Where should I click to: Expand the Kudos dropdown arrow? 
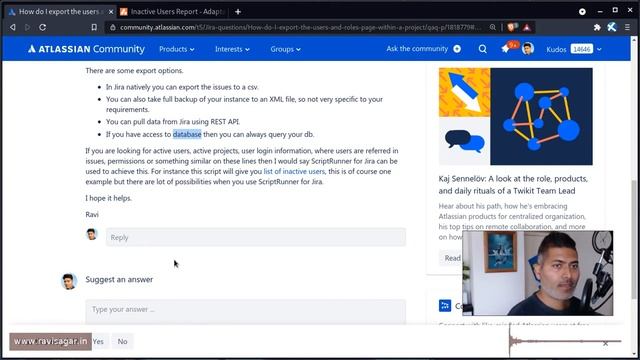tap(599, 49)
